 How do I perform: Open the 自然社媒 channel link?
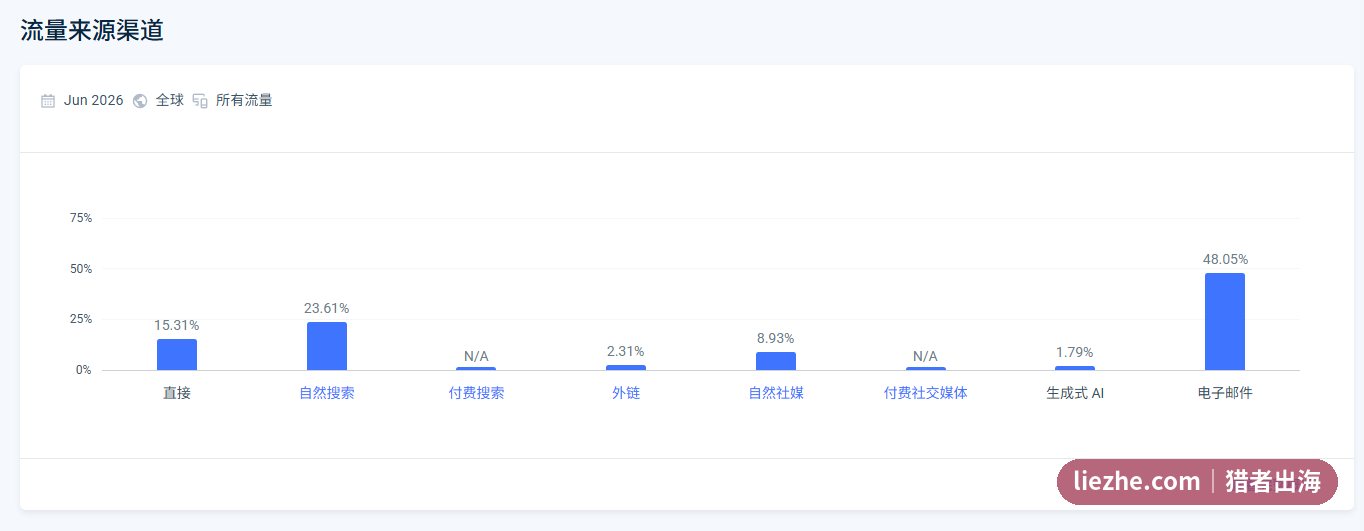(776, 393)
